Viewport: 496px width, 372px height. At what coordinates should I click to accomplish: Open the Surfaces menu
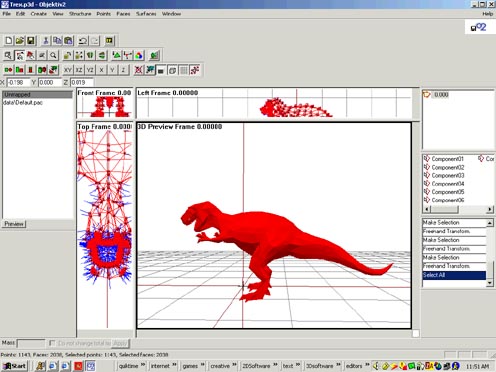point(146,14)
